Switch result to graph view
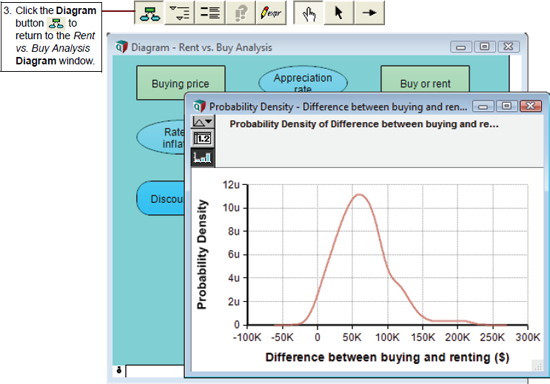Image resolution: width=550 pixels, height=384 pixels. point(203,157)
